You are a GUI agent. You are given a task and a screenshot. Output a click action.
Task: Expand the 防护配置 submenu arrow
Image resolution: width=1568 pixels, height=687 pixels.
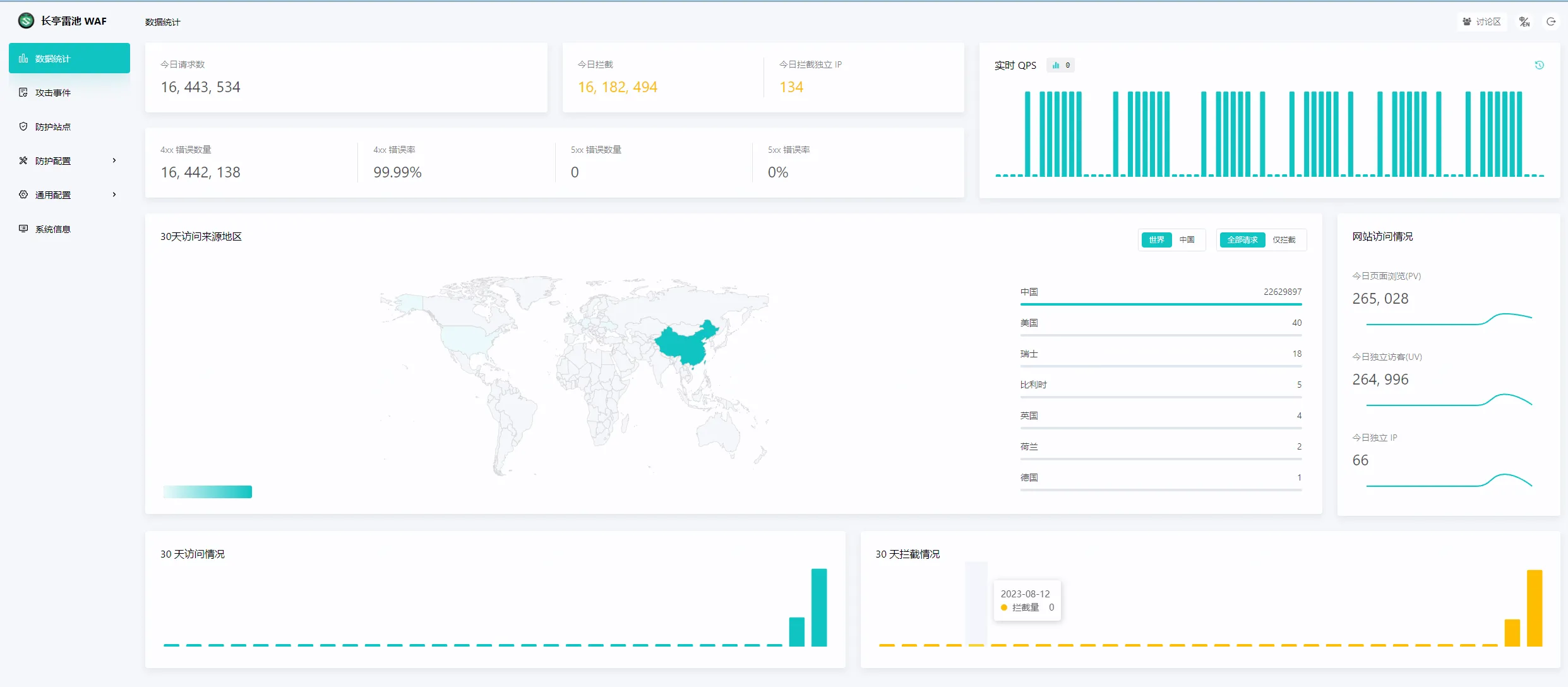coord(114,160)
